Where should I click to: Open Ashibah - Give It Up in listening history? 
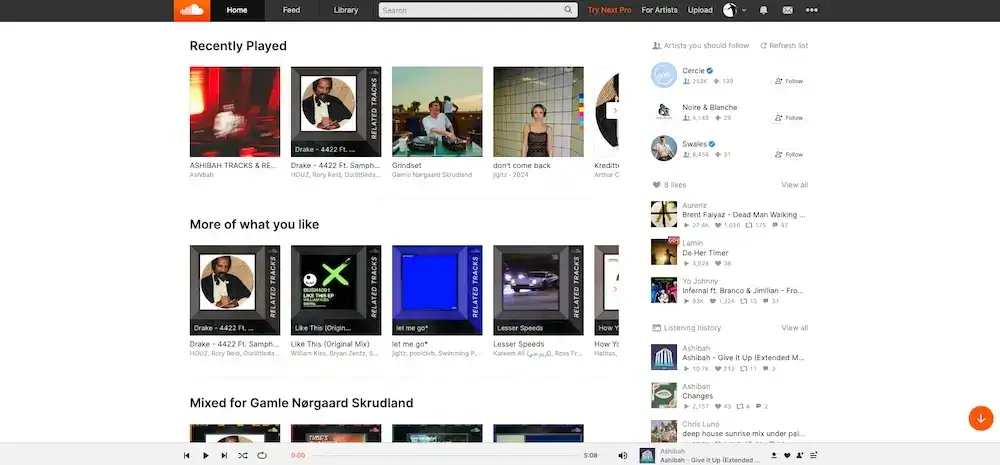pyautogui.click(x=744, y=358)
